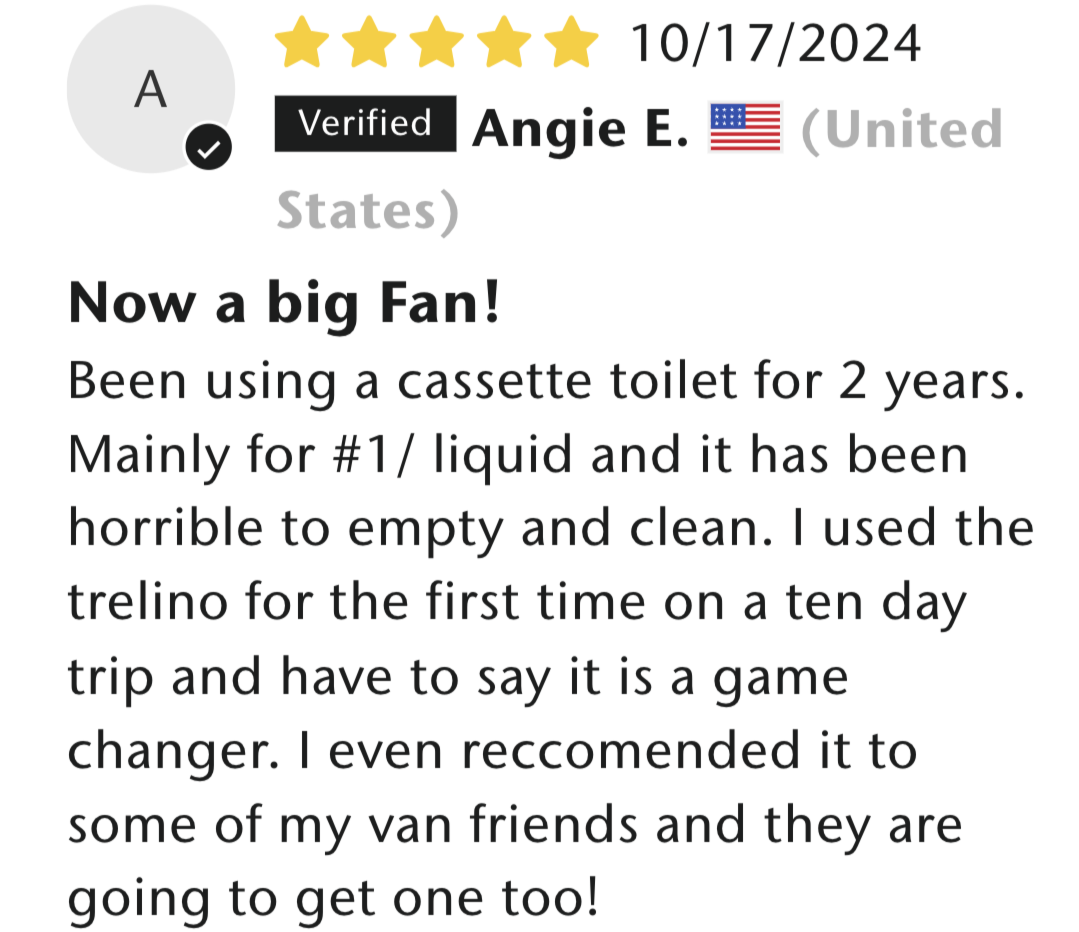Click the third rating star
1079x932 pixels.
coord(436,43)
